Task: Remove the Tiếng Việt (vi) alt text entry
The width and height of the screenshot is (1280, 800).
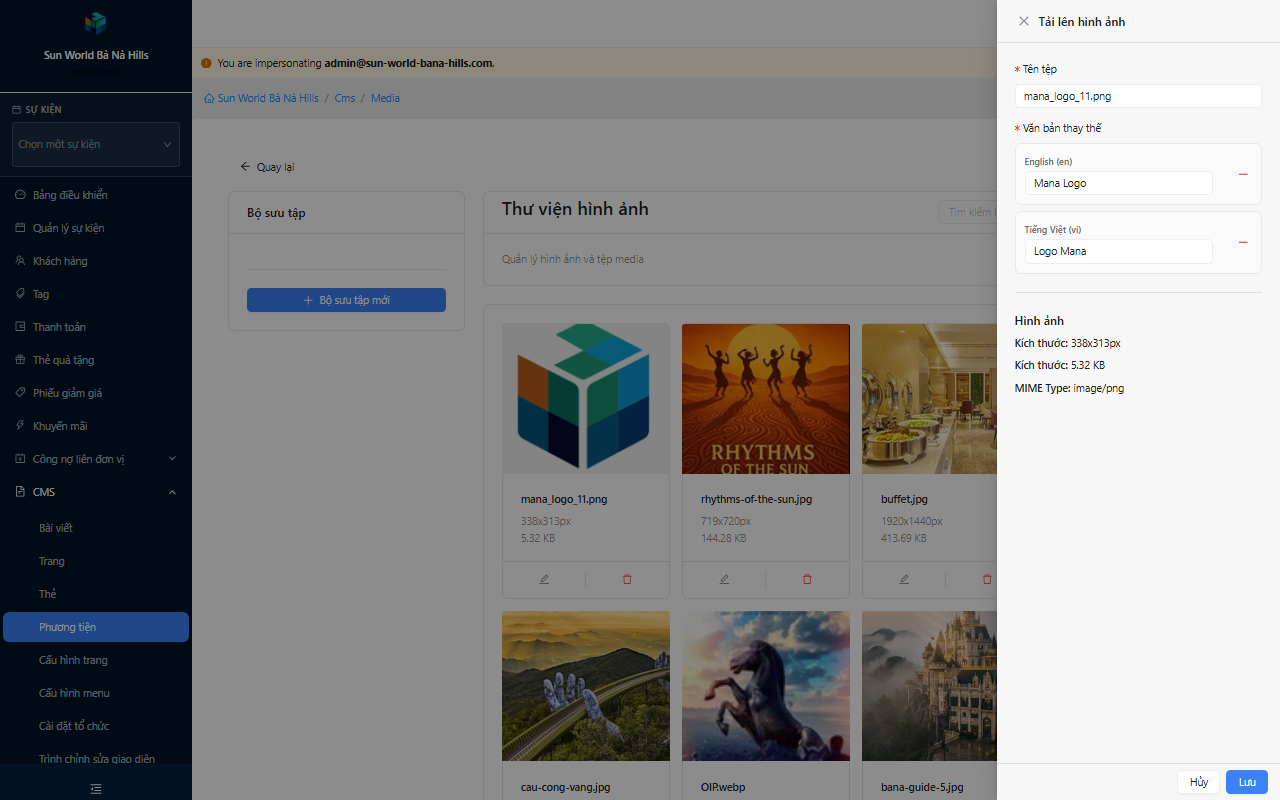Action: pyautogui.click(x=1243, y=242)
